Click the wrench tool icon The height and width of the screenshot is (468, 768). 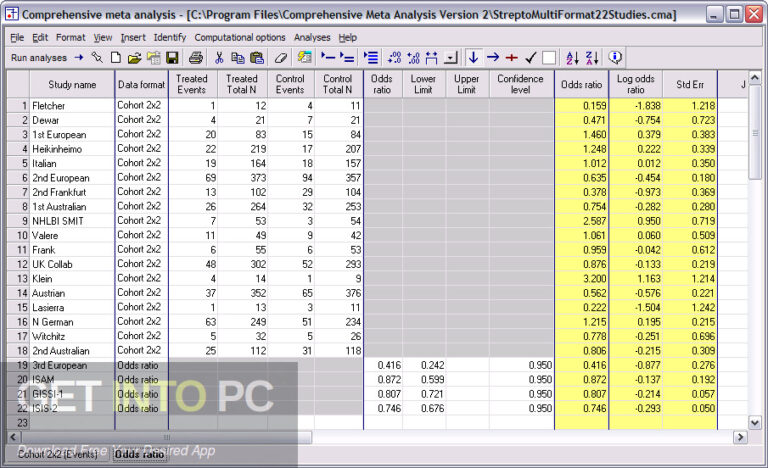point(97,58)
